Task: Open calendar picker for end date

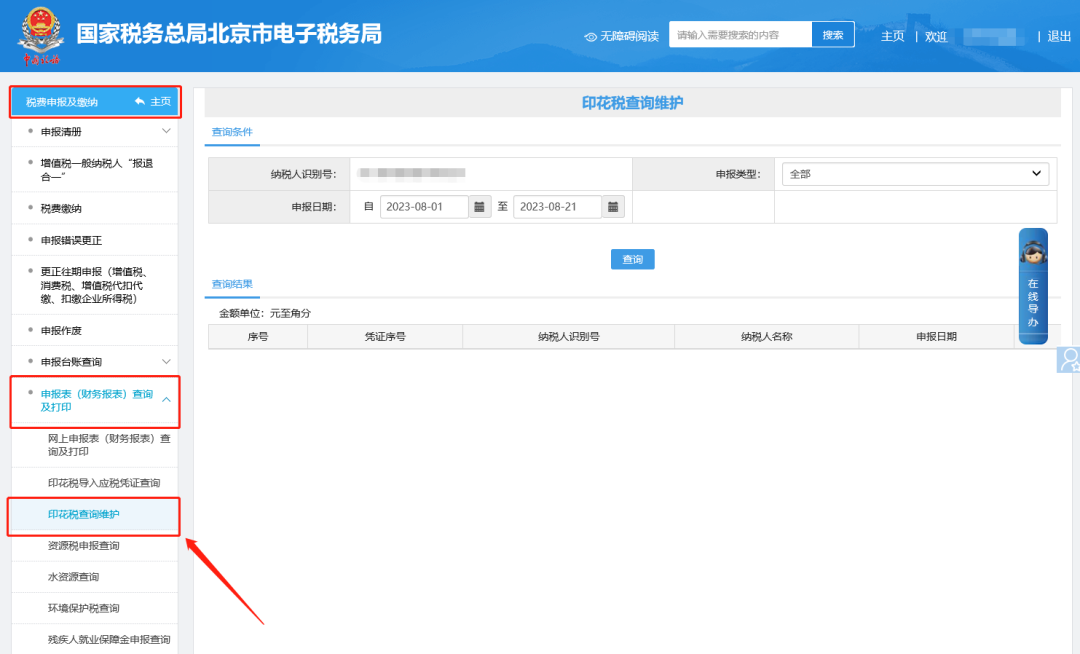Action: (613, 207)
